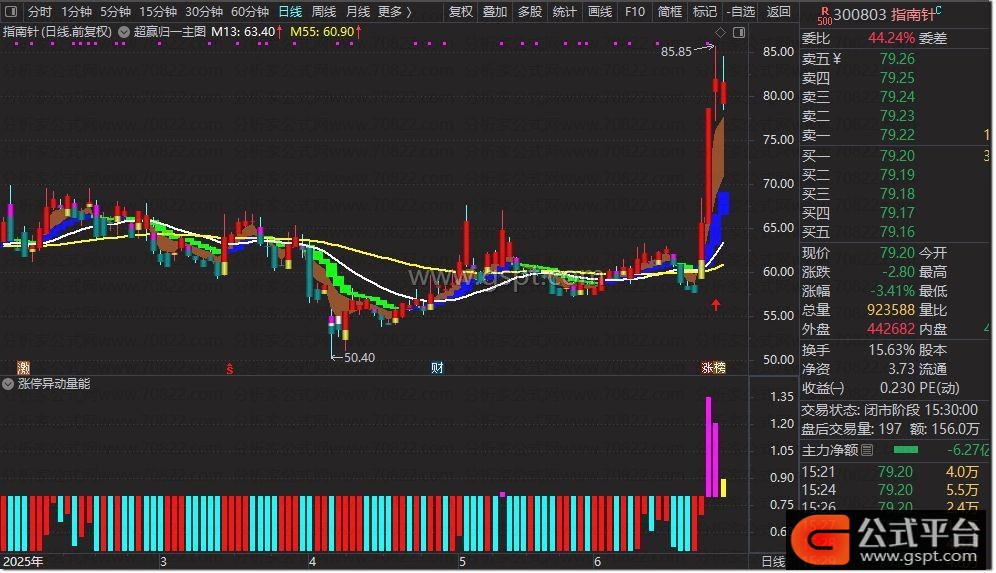Click the 财 financial report marker
Viewport: 996px width, 573px height.
(x=437, y=367)
